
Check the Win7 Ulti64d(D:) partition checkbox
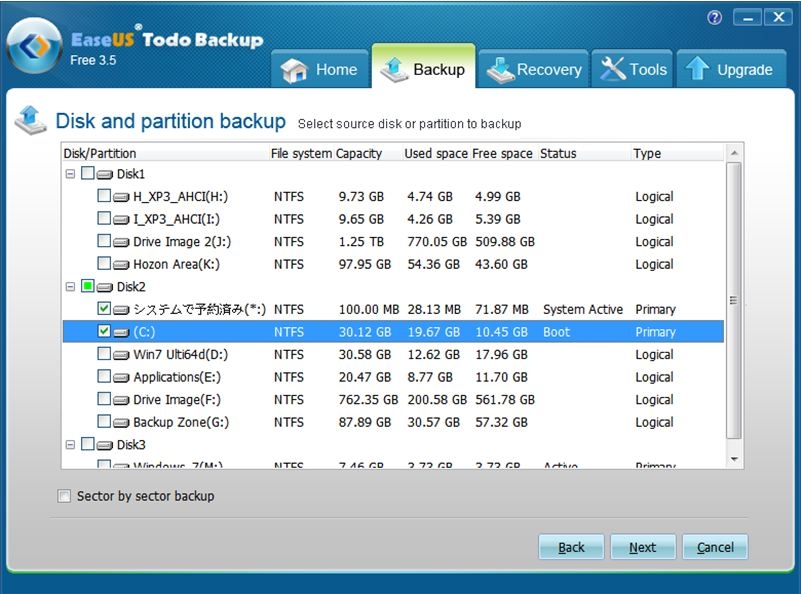coord(104,354)
